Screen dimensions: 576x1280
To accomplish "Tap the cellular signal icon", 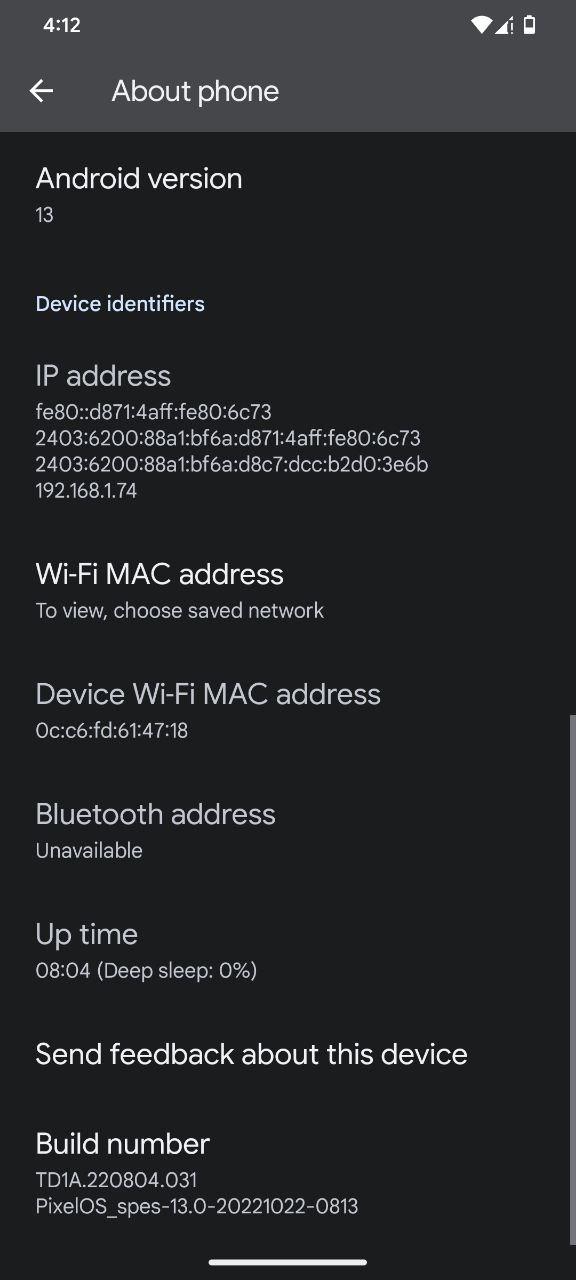I will click(x=505, y=25).
